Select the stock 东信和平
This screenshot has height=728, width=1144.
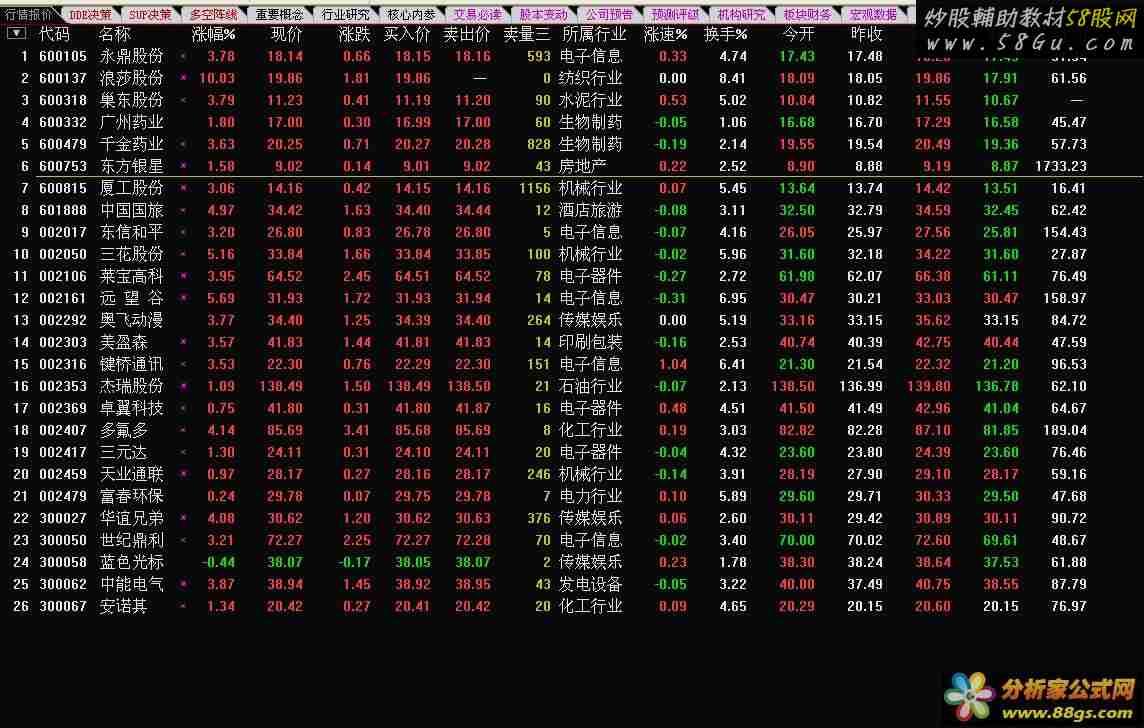pyautogui.click(x=131, y=232)
